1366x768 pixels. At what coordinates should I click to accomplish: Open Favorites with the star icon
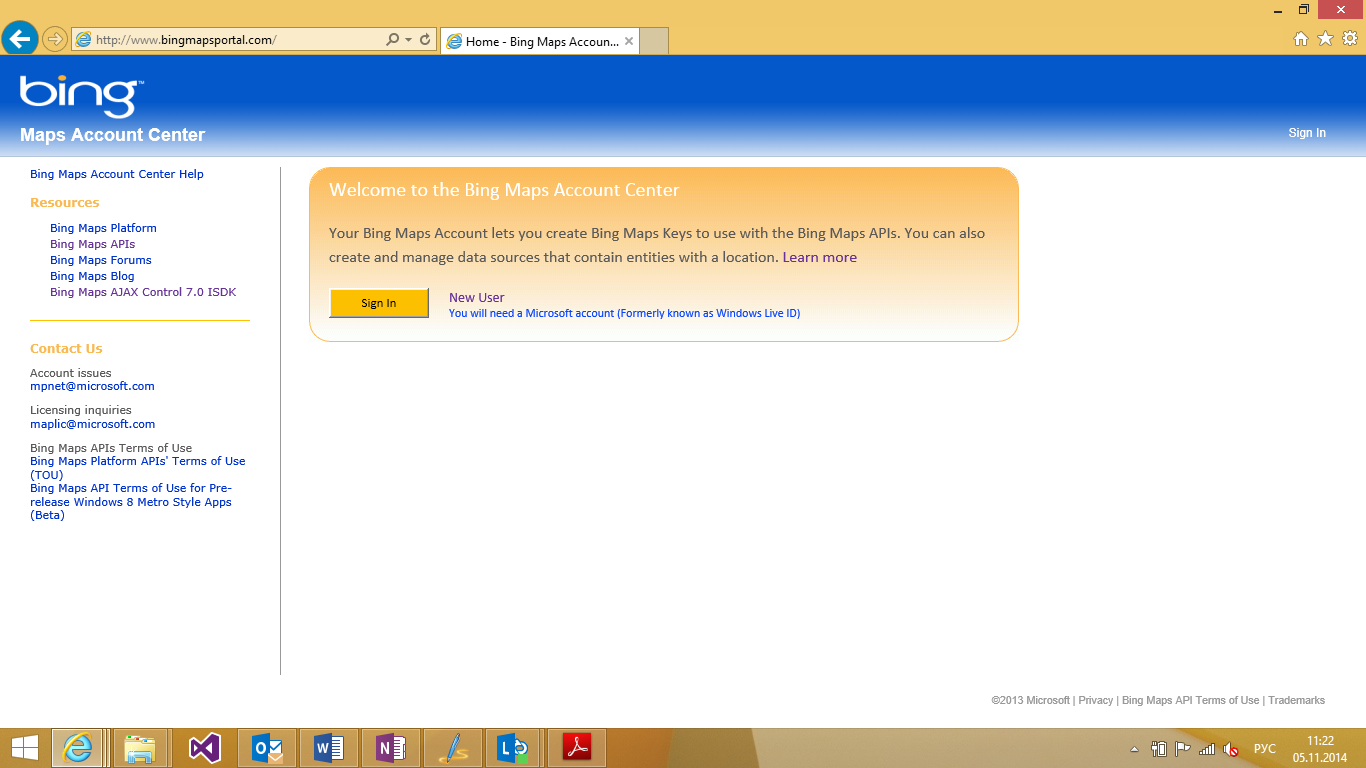click(x=1325, y=39)
